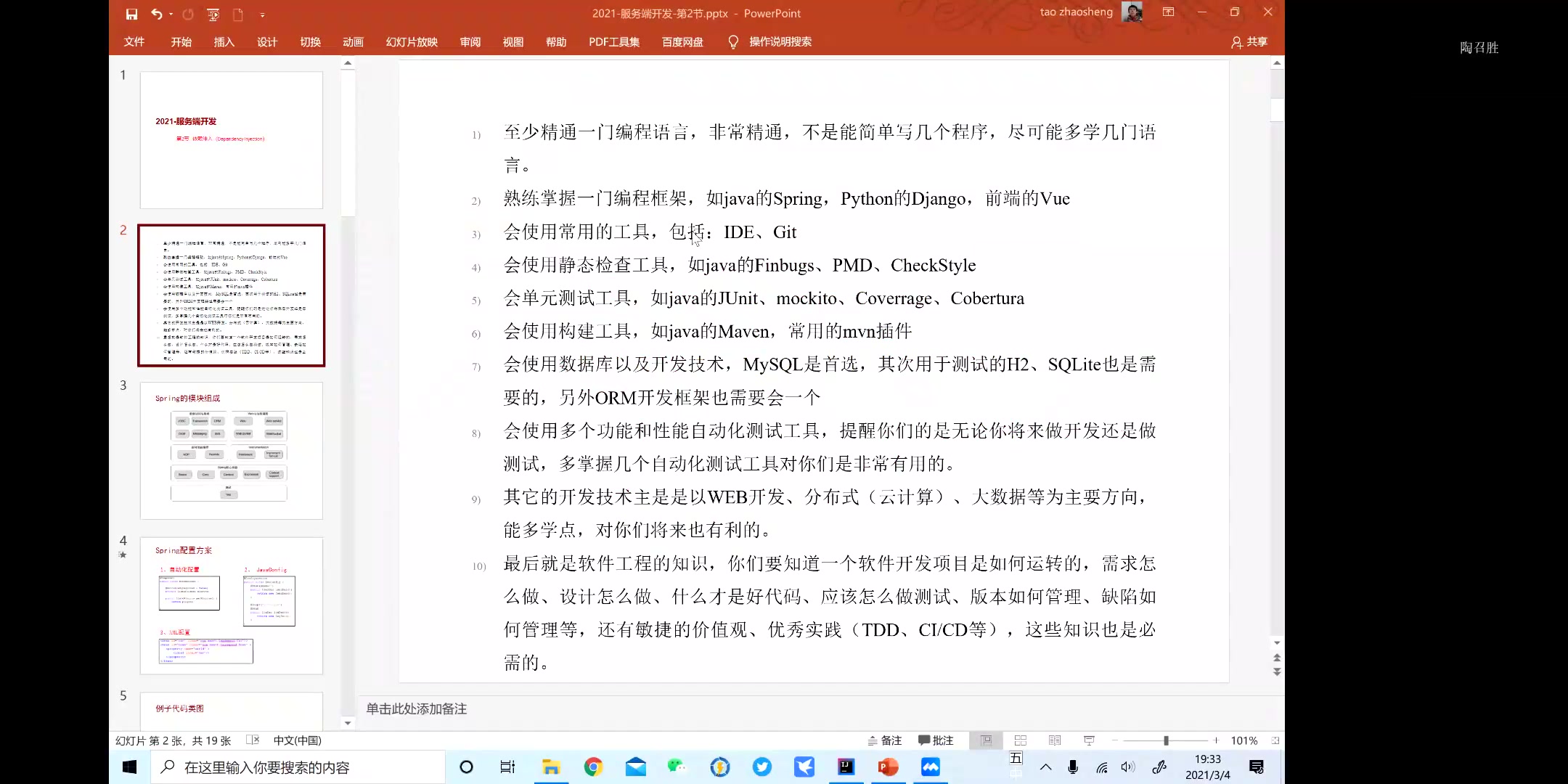
Task: Click the taskbar search box 在这里输入你要搜索的内容
Action: 298,767
